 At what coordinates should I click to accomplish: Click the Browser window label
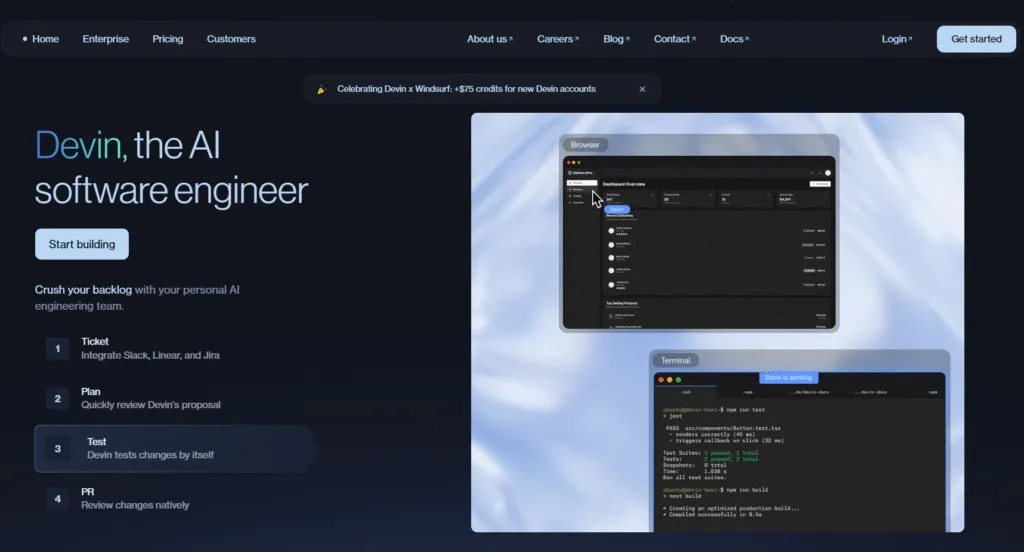tap(584, 145)
